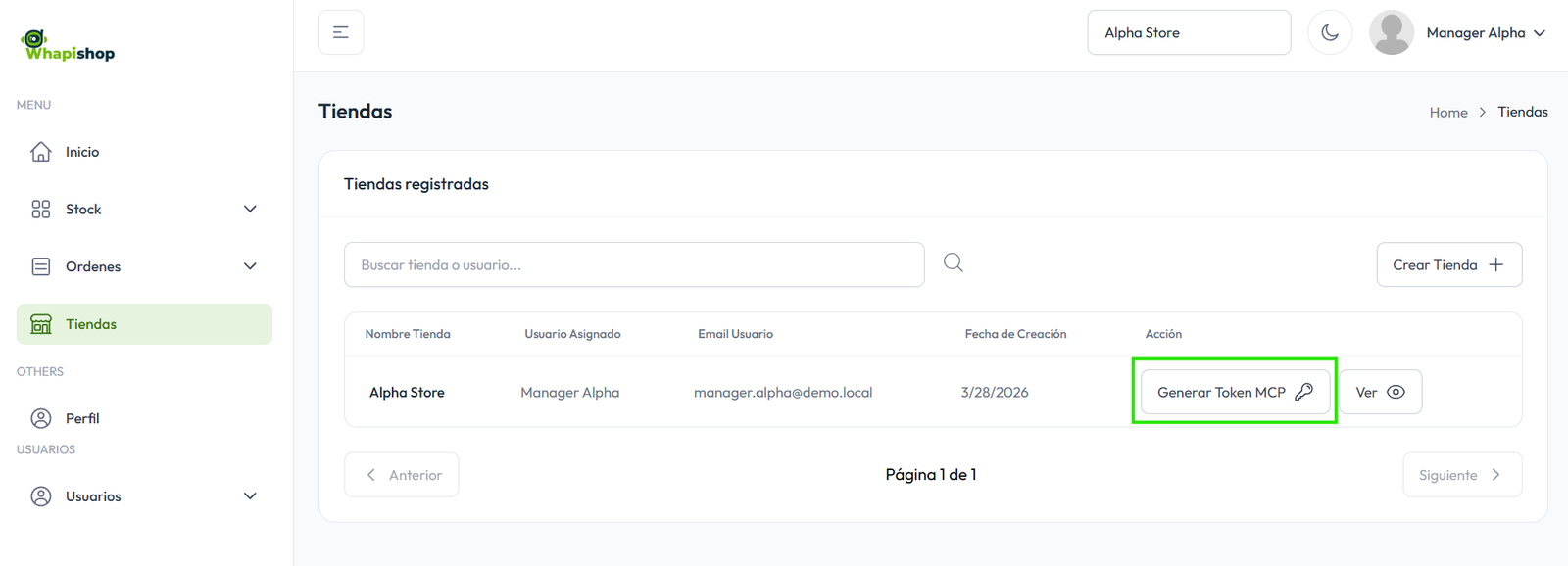
Task: Open Inicio from the sidebar
Action: click(x=82, y=152)
